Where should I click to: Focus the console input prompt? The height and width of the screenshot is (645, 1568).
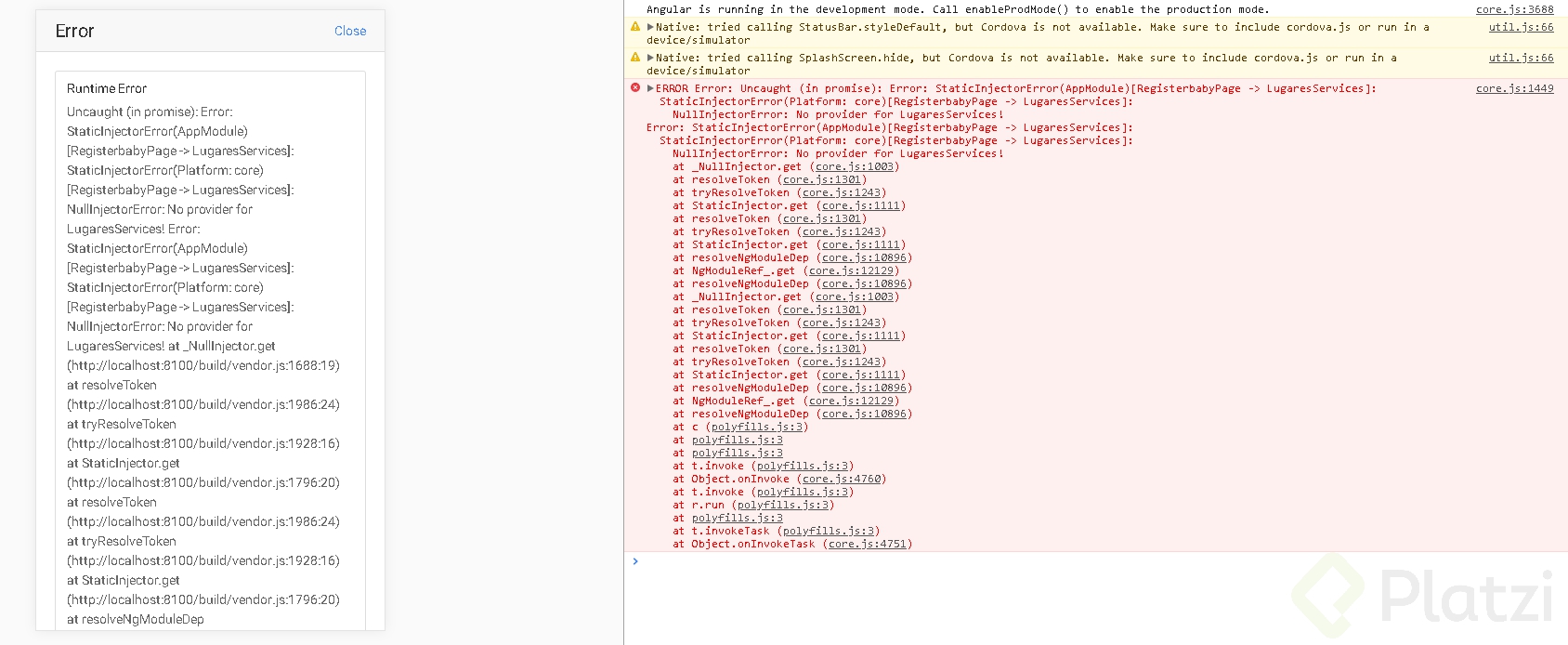tap(1096, 561)
